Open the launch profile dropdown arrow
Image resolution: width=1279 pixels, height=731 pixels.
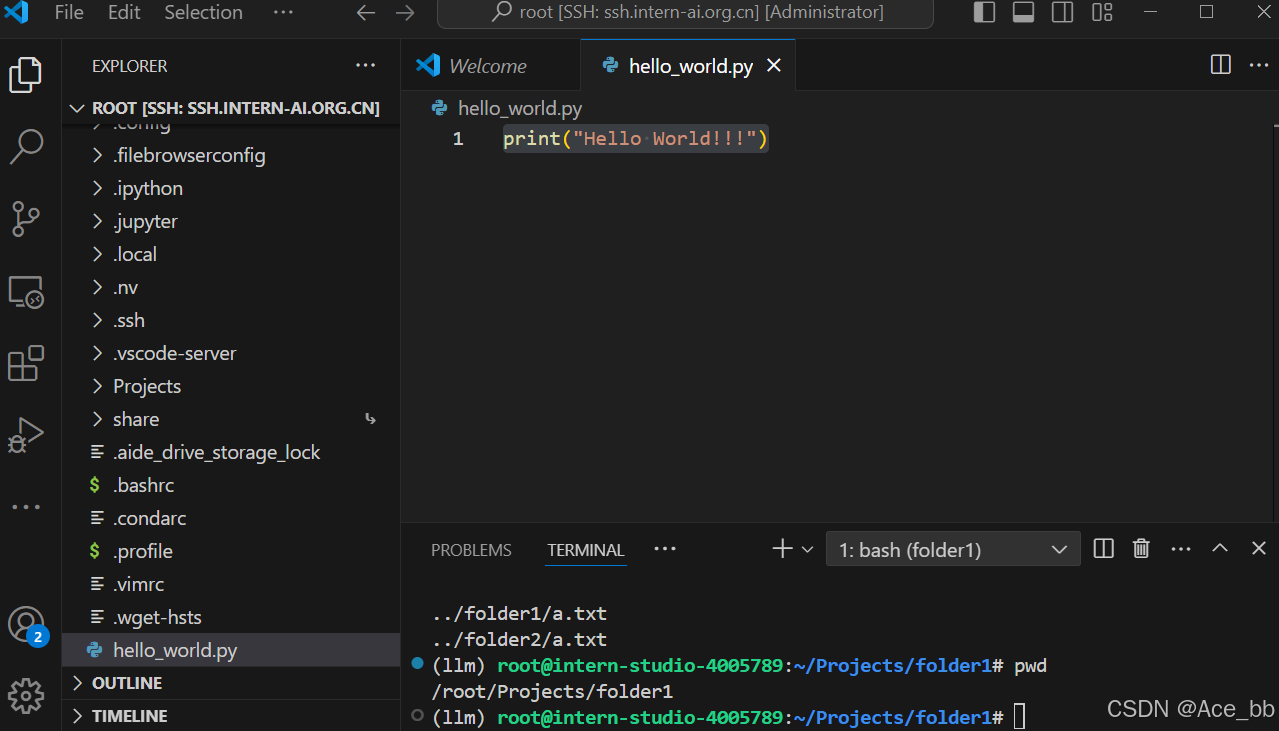(x=807, y=549)
